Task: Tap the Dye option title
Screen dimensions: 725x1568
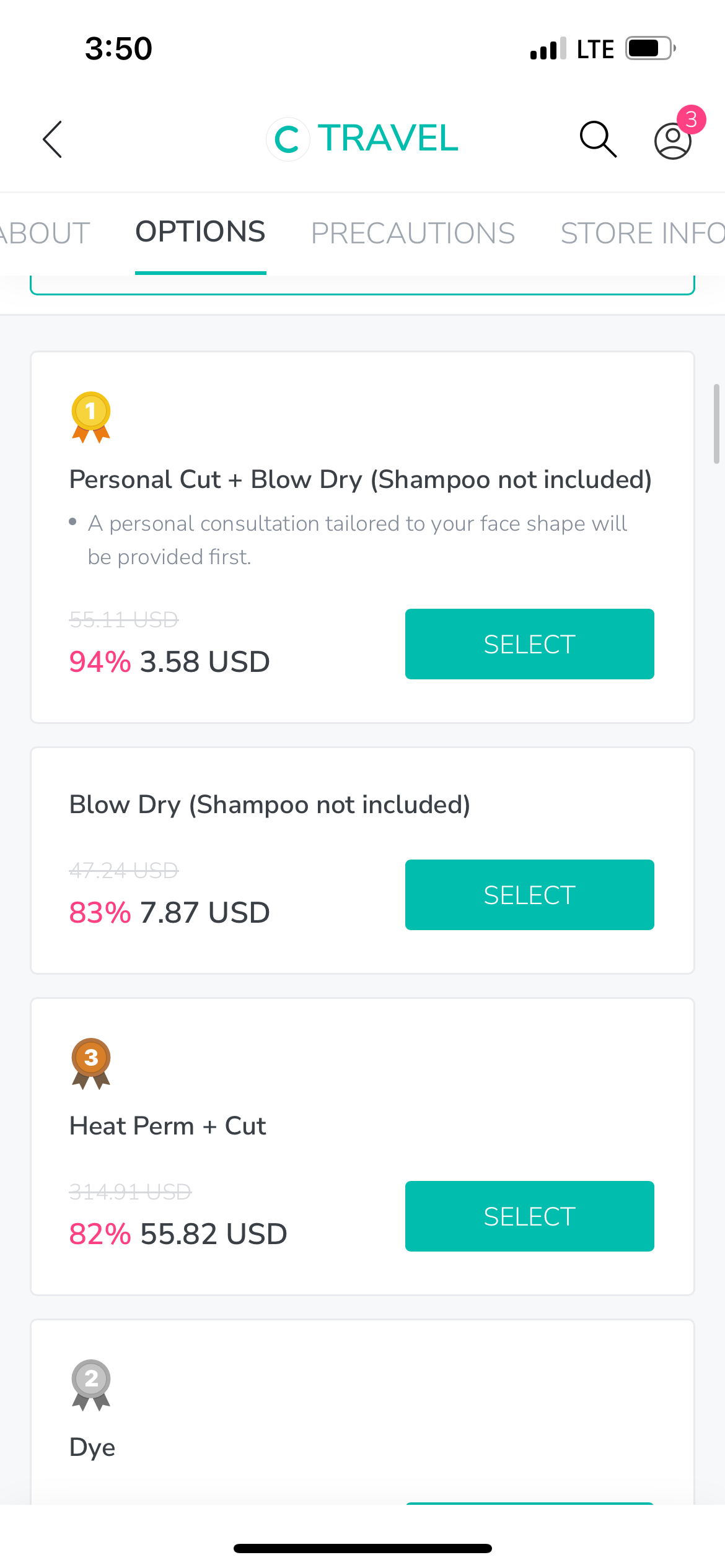Action: (92, 1448)
